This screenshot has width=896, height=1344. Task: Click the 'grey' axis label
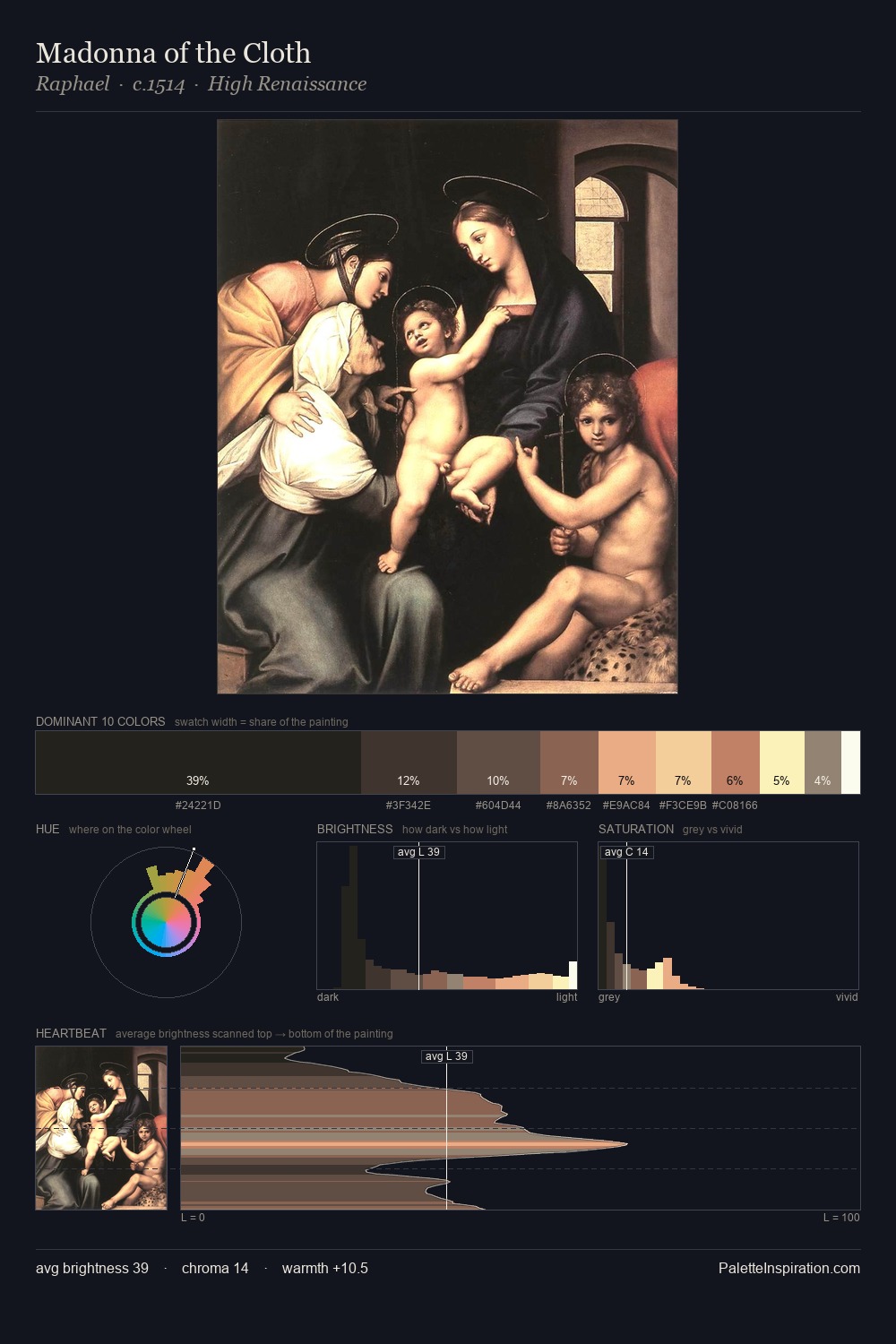[x=609, y=997]
